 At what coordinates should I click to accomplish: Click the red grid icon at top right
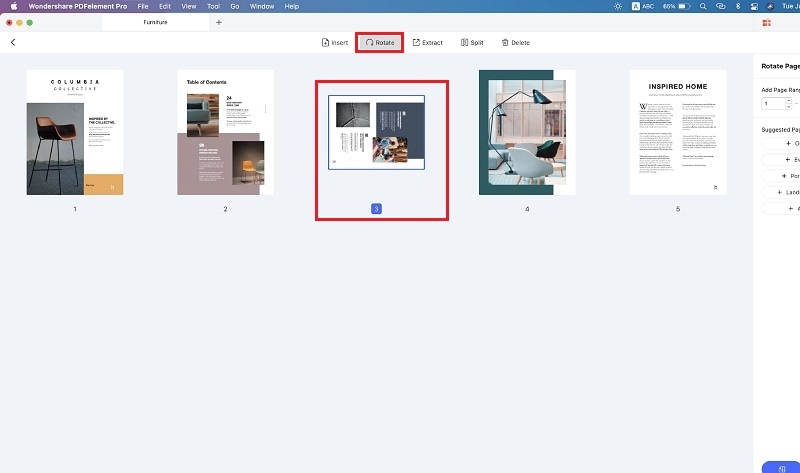[766, 22]
